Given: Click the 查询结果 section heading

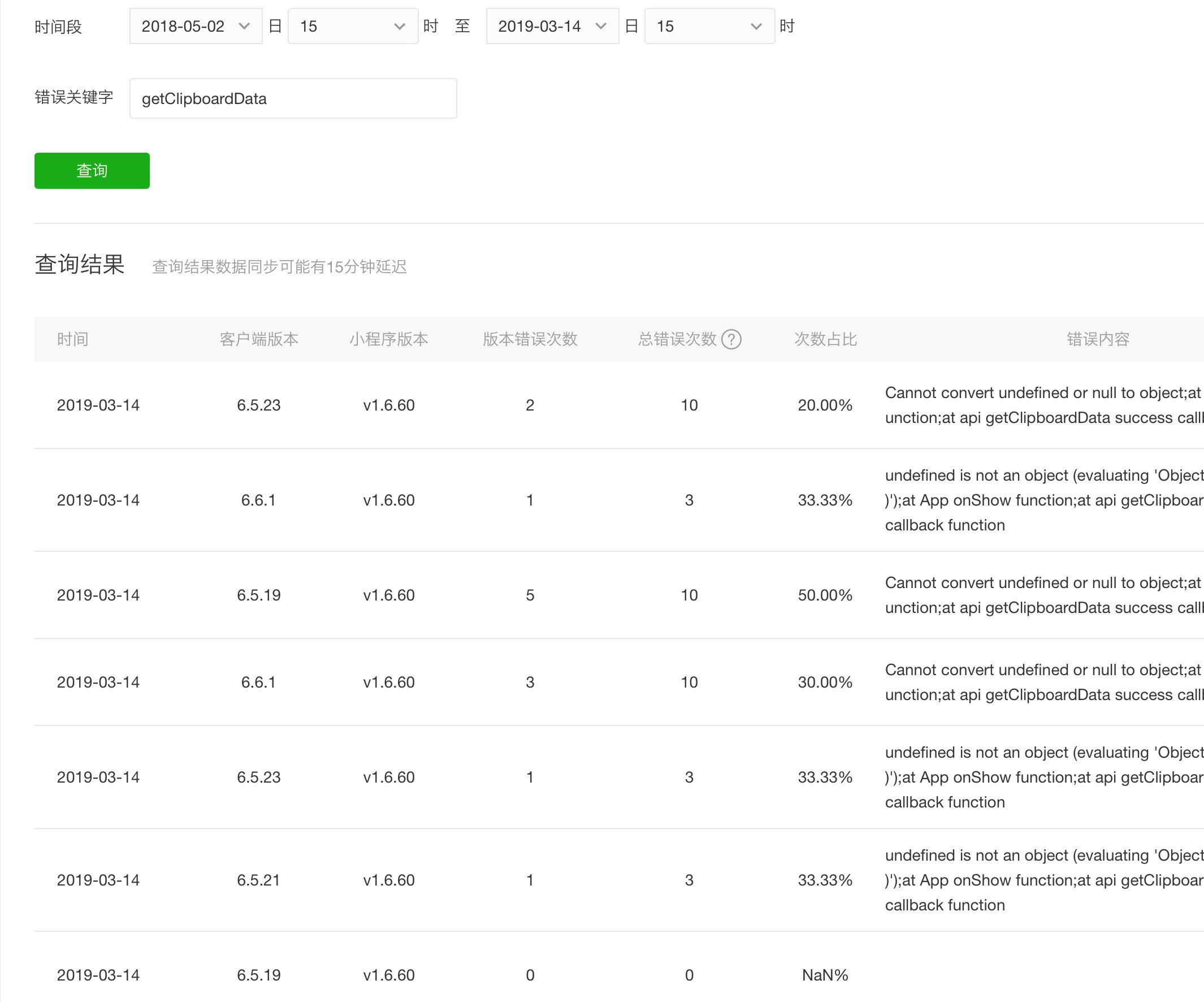Looking at the screenshot, I should pos(80,265).
